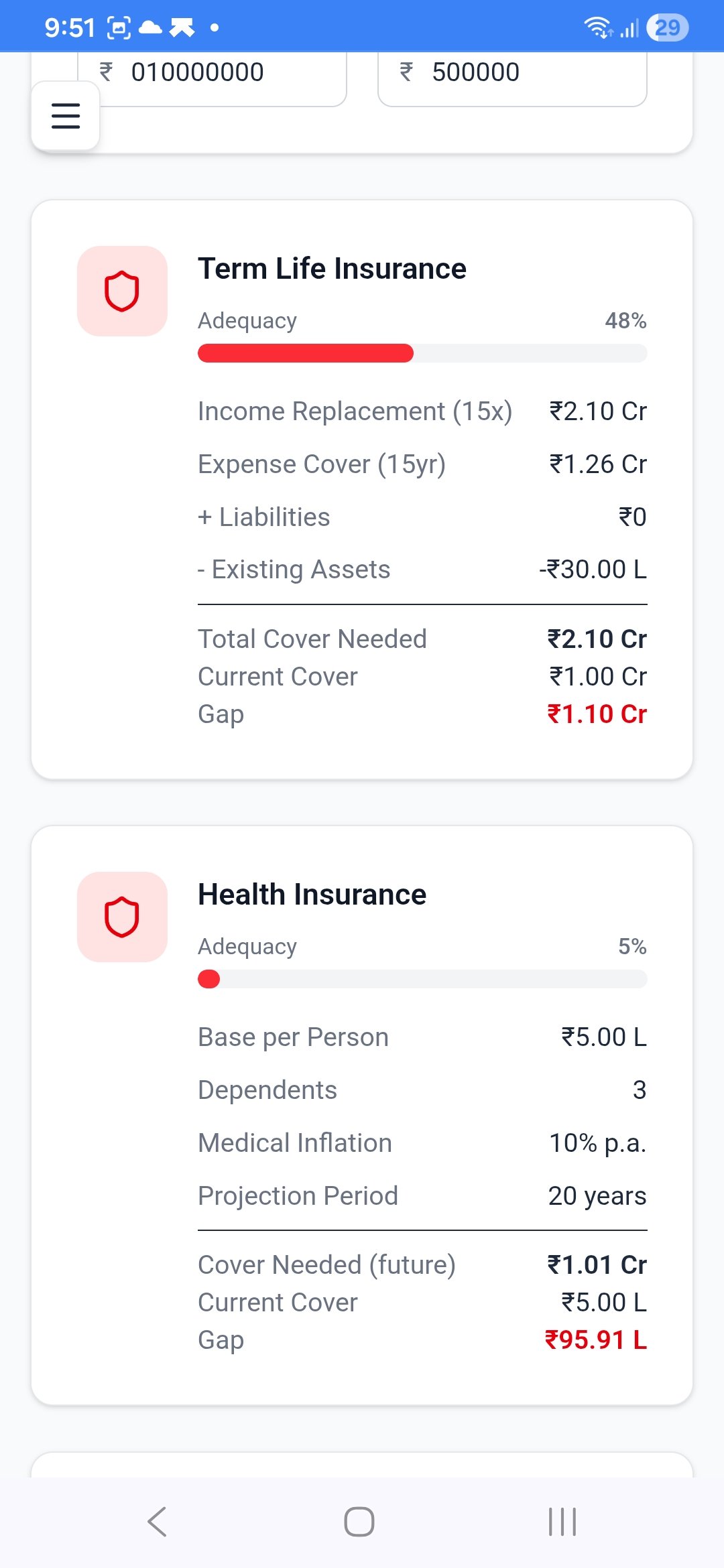This screenshot has width=724, height=1568.
Task: Tap the battery indicator in status bar
Action: tap(667, 27)
